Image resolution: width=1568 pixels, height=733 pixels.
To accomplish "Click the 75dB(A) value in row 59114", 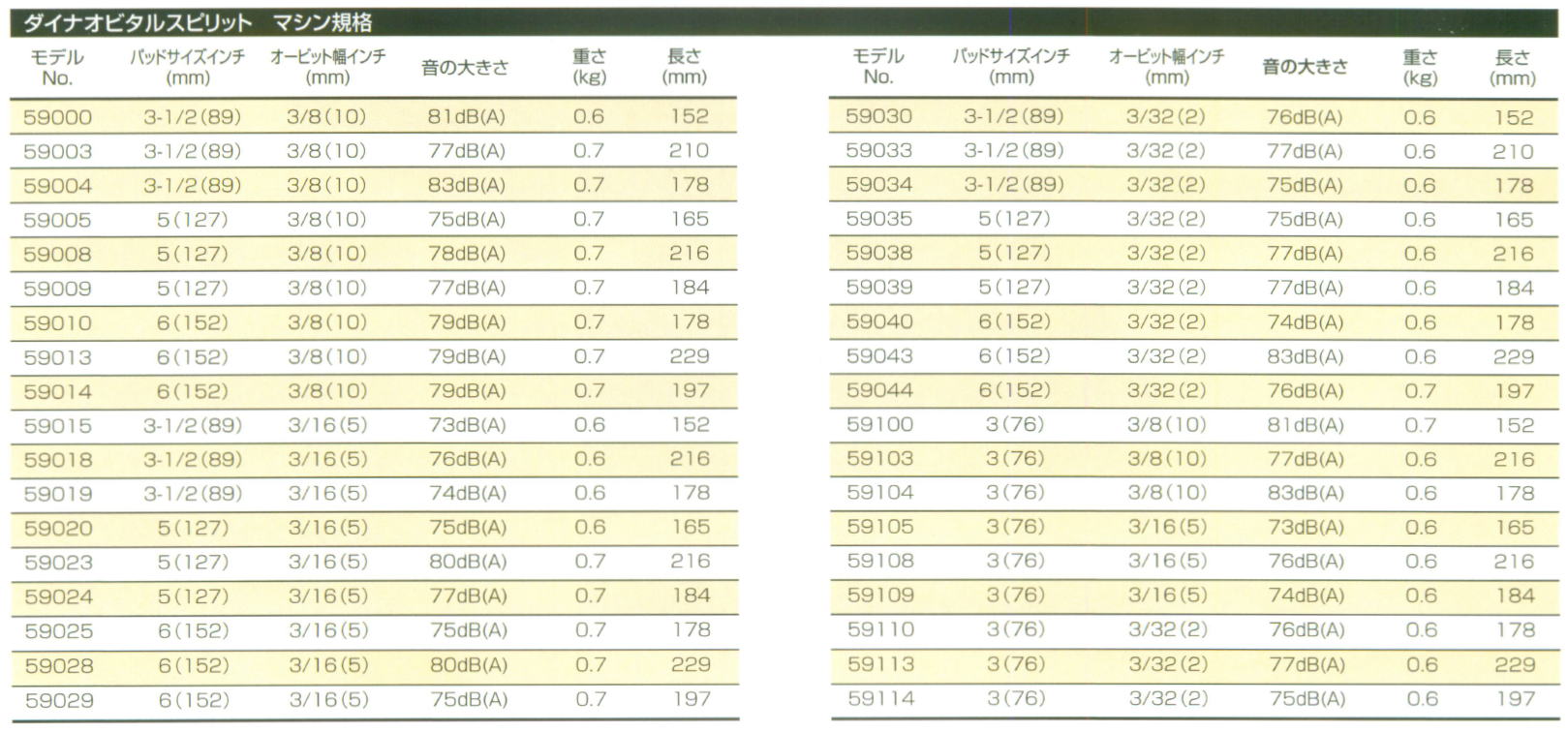I will pyautogui.click(x=1306, y=698).
